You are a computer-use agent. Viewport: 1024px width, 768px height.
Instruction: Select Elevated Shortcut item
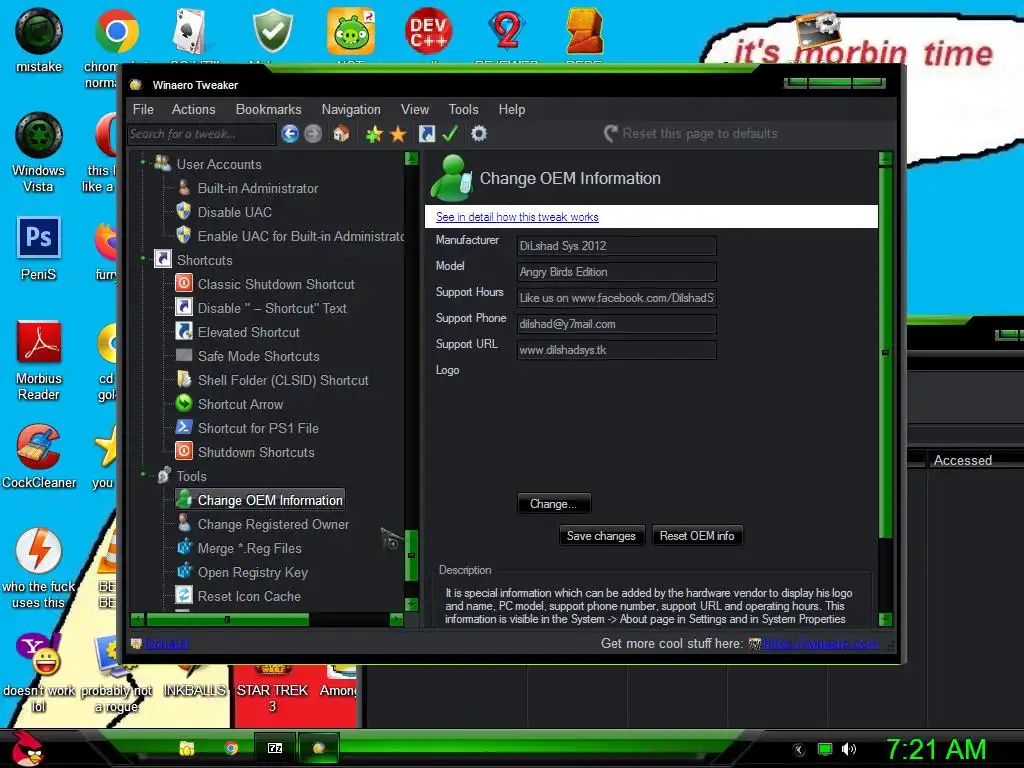248,332
